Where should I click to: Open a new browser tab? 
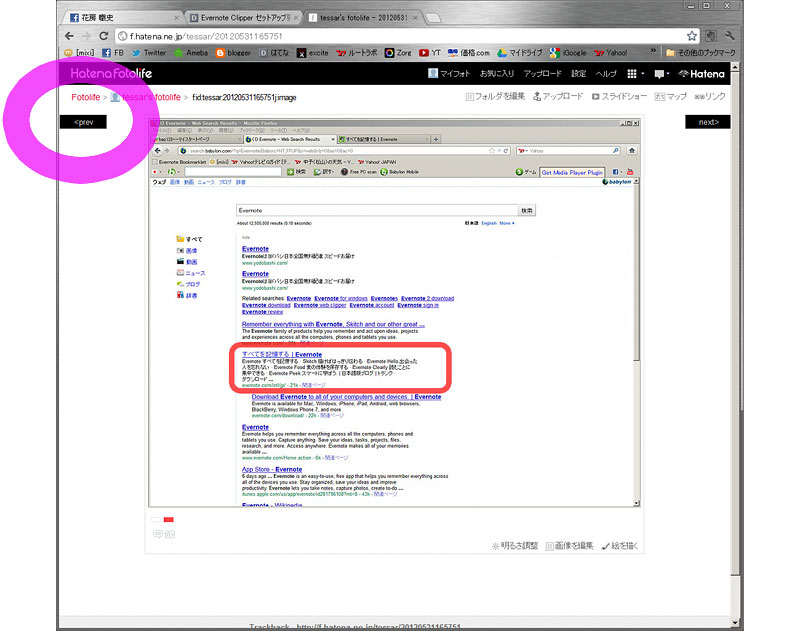tap(433, 18)
